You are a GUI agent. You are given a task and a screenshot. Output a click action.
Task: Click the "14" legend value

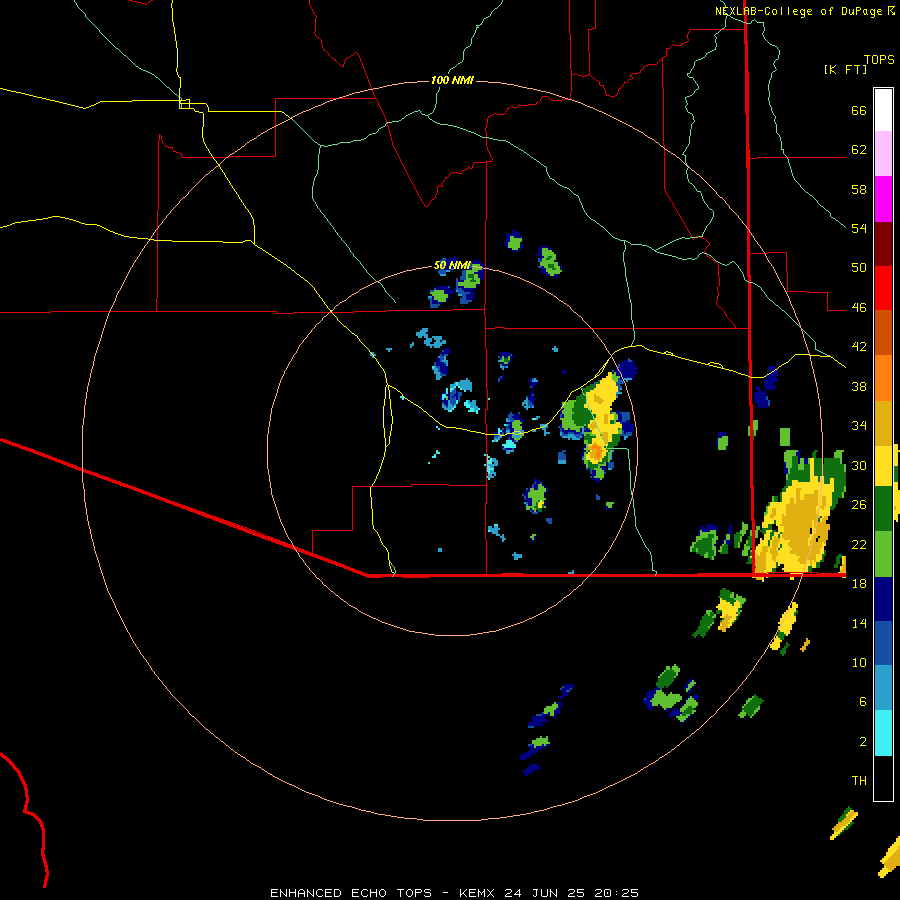tap(859, 623)
